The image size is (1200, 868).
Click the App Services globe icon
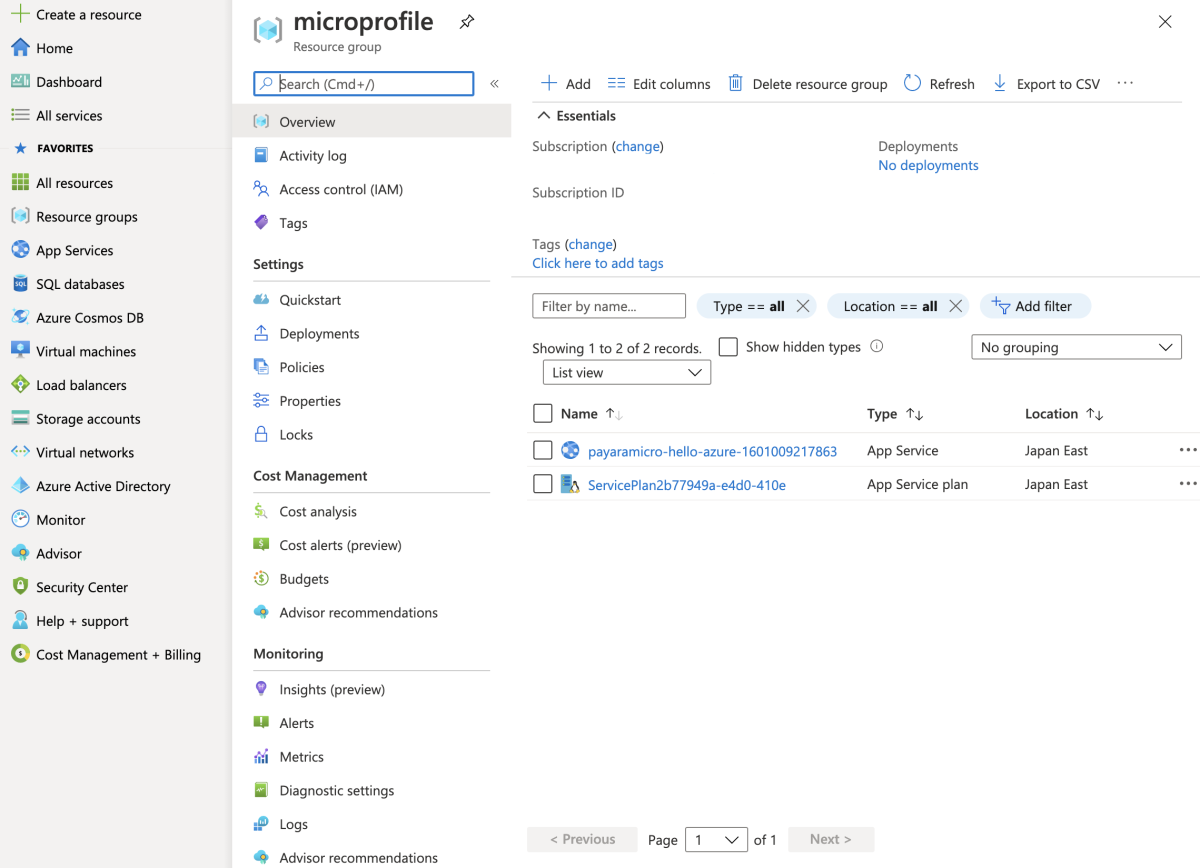20,250
